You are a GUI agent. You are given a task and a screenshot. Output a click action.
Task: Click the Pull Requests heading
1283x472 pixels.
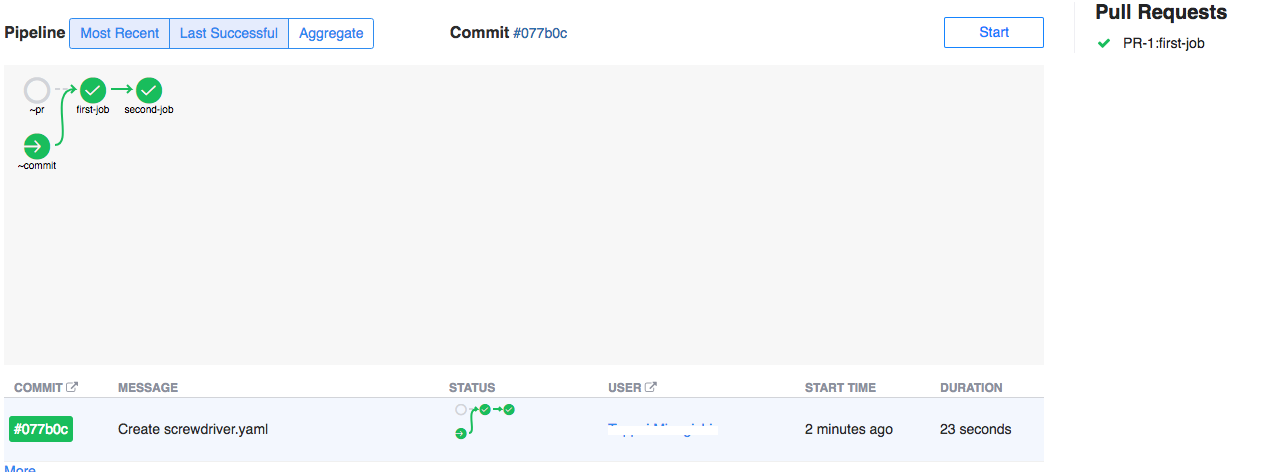click(x=1161, y=12)
